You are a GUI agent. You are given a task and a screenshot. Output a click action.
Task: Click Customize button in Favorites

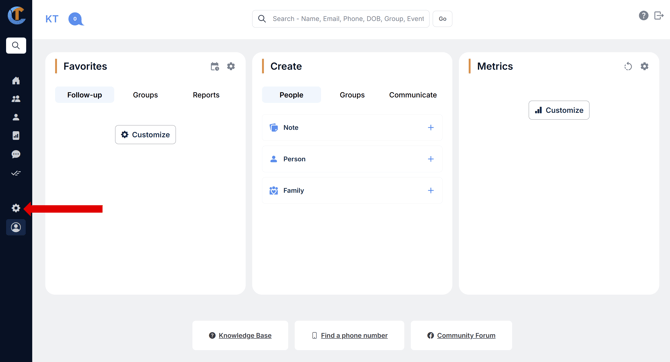pos(145,135)
